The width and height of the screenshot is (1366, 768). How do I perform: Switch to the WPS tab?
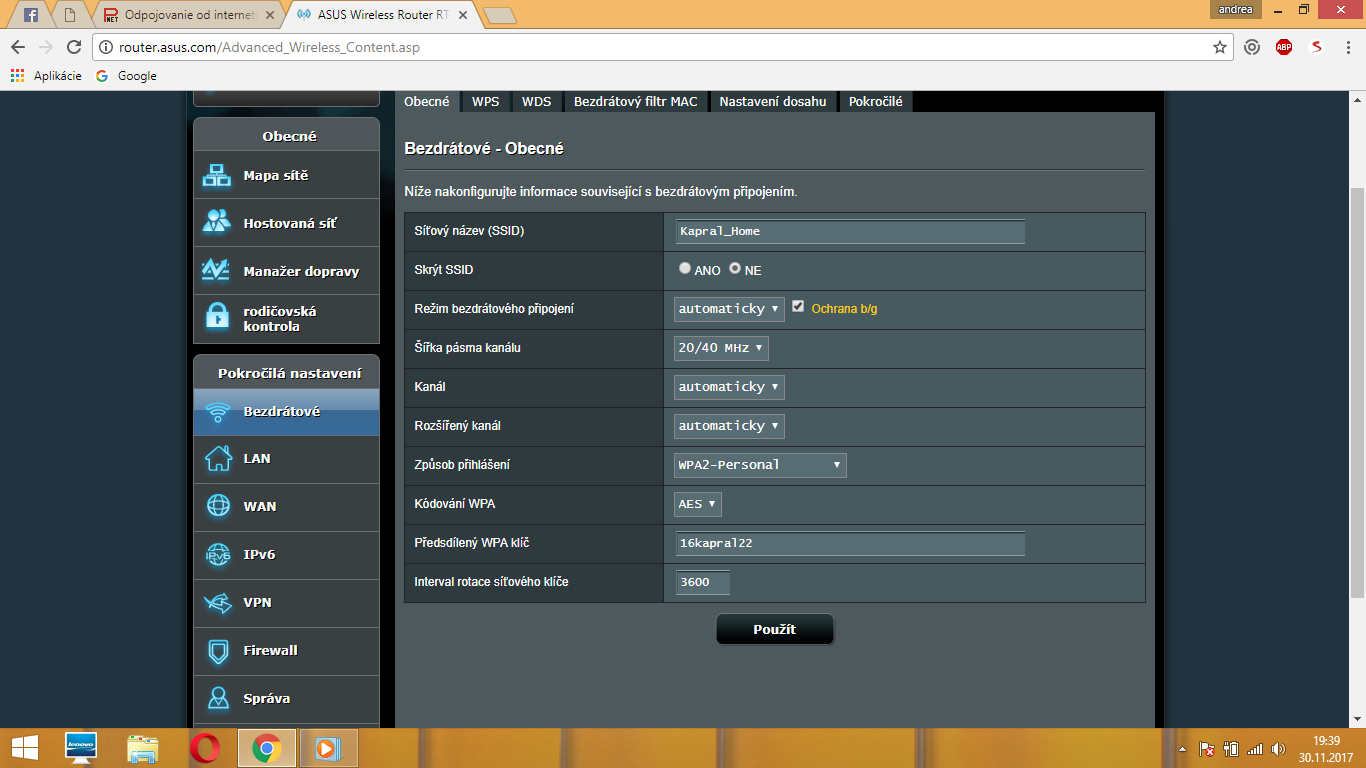(486, 102)
